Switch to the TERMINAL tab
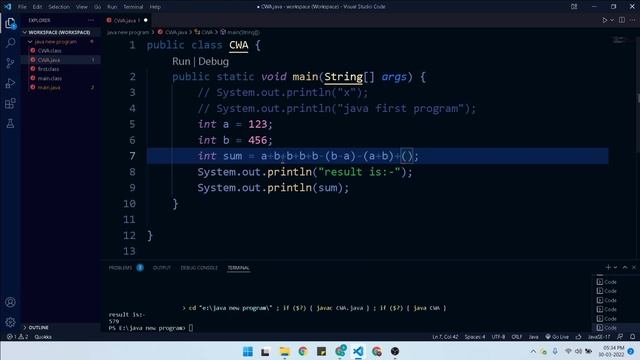Screen dimensions: 640x360 [238, 268]
